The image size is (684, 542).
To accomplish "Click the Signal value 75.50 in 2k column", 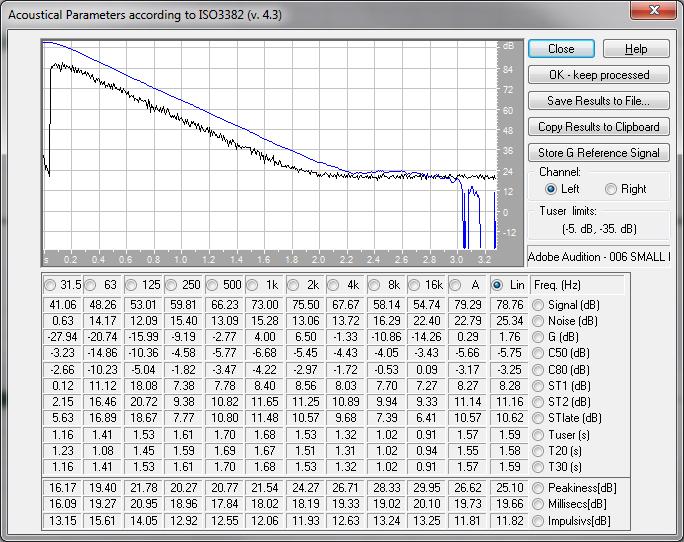I will pos(305,305).
